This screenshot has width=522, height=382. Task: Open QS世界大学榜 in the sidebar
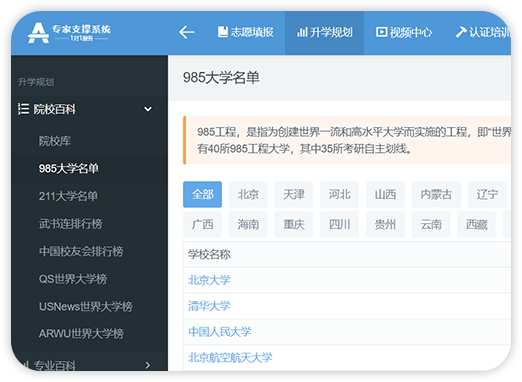pos(73,279)
